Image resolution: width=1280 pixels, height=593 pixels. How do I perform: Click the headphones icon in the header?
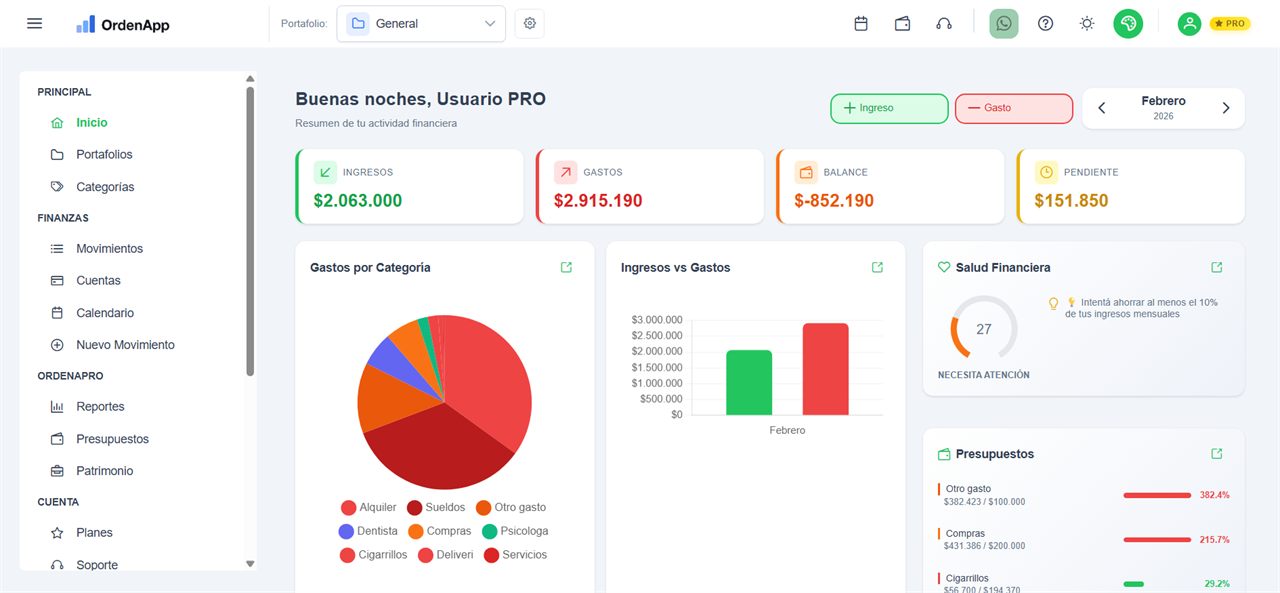pyautogui.click(x=944, y=22)
